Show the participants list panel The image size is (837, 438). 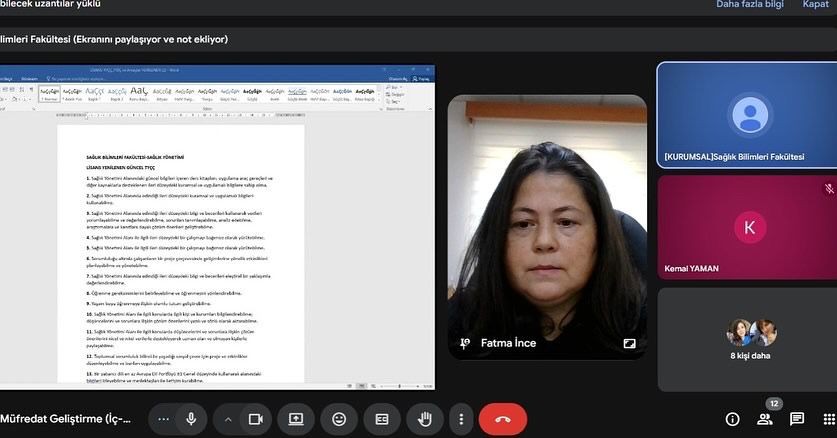pos(765,419)
